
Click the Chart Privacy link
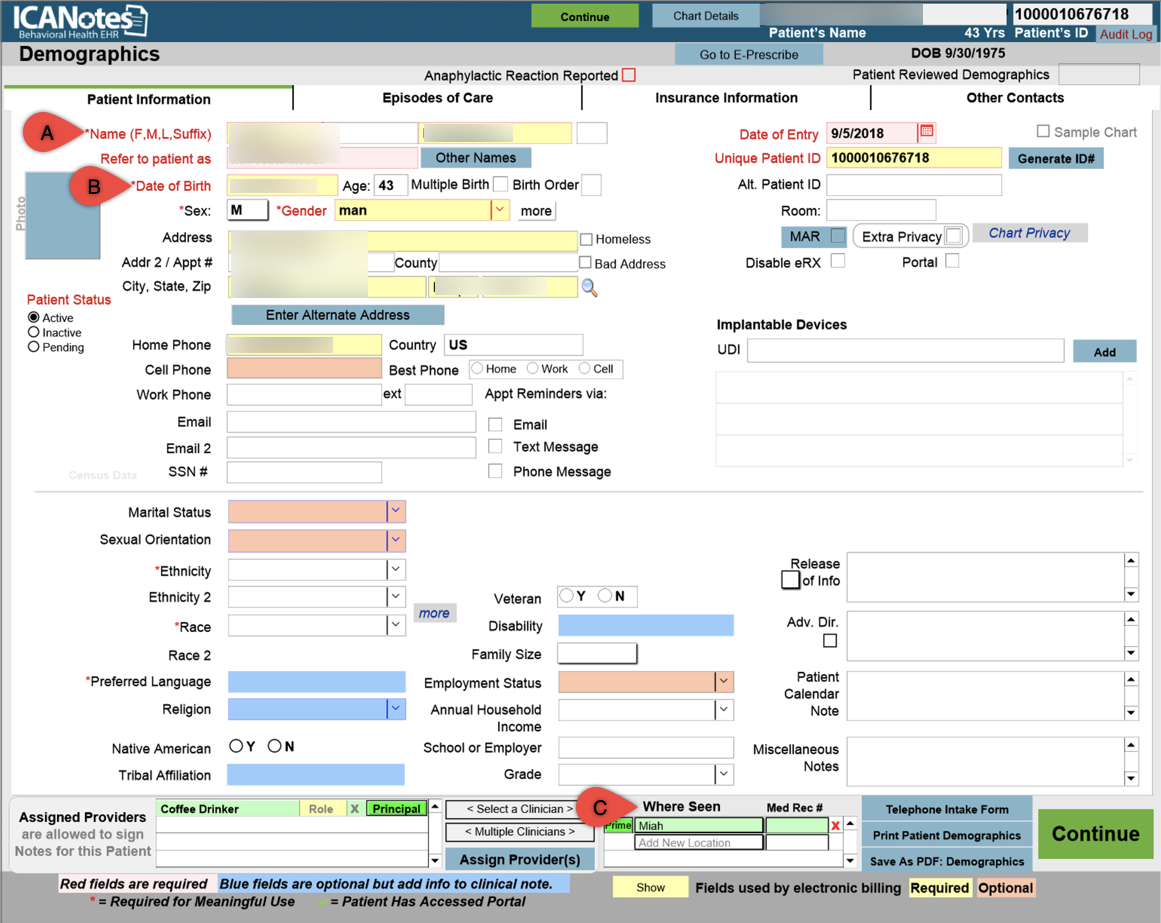click(x=1030, y=232)
